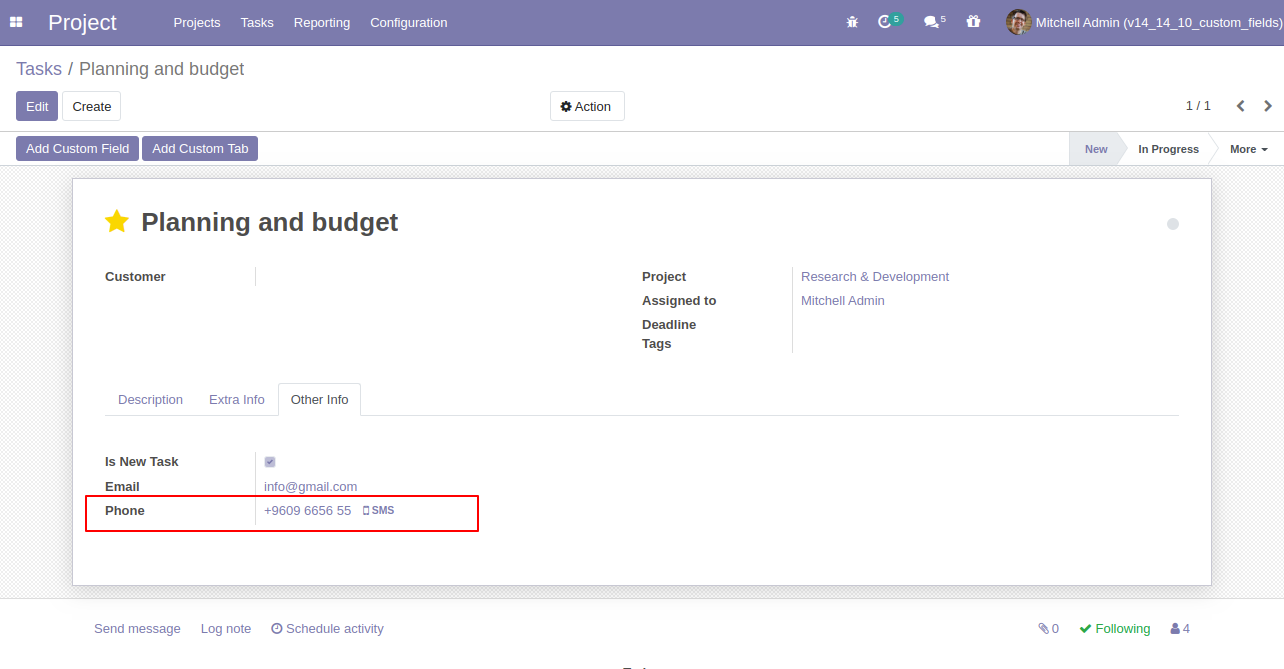Screen dimensions: 1284x669
Task: Click the +9609 6656 55 phone link
Action: pos(308,510)
